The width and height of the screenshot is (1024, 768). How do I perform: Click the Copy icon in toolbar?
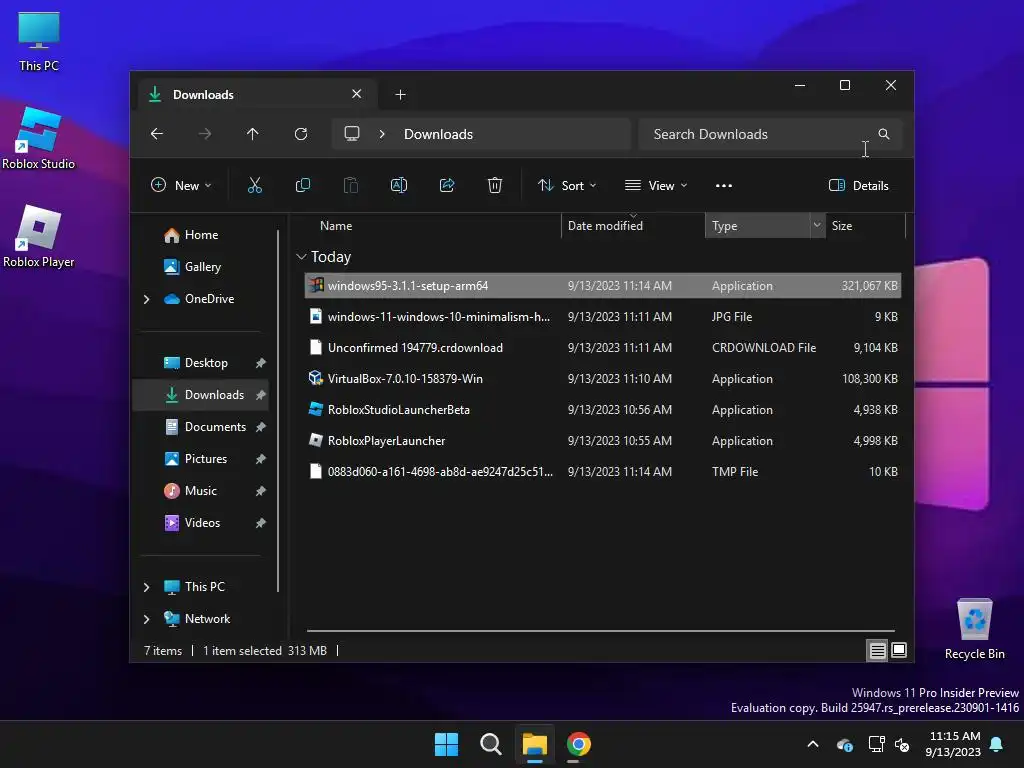(303, 185)
